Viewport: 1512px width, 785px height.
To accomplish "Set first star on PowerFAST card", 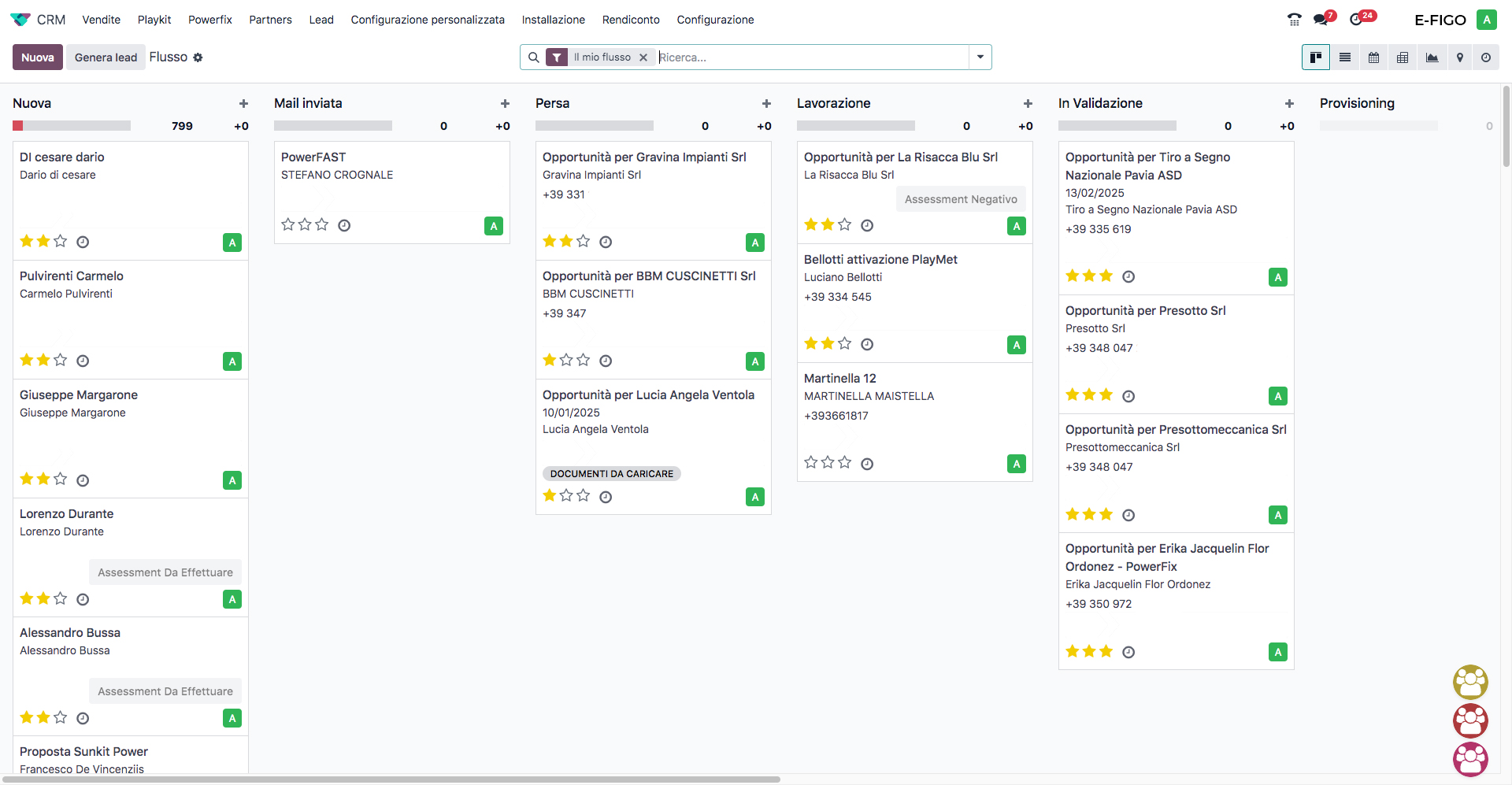I will point(287,224).
